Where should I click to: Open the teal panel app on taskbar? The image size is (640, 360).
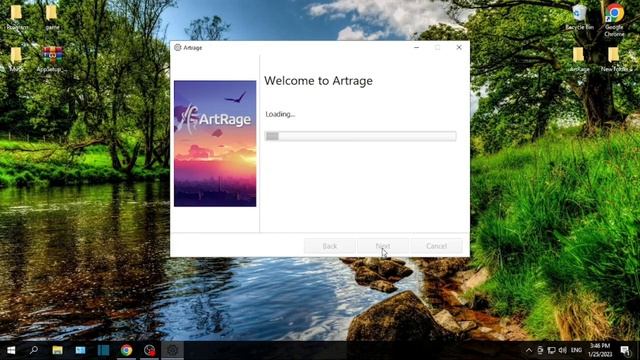point(103,350)
